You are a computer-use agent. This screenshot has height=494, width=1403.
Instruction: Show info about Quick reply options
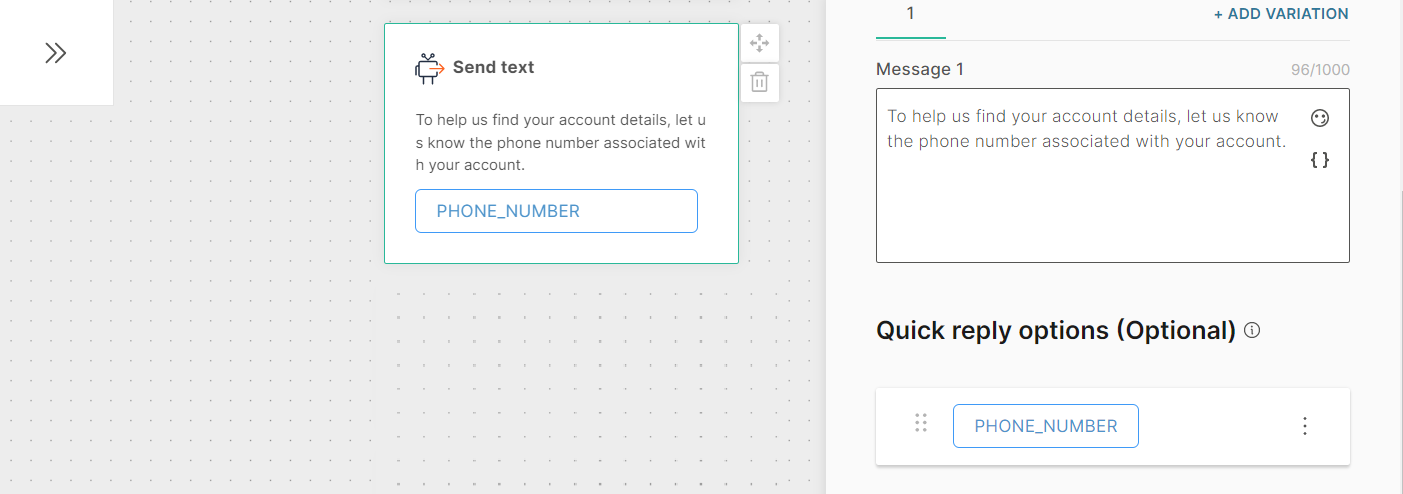point(1252,330)
